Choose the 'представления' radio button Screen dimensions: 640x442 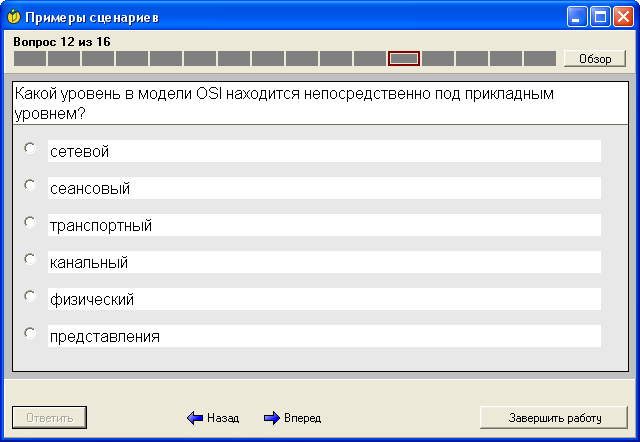(30, 333)
